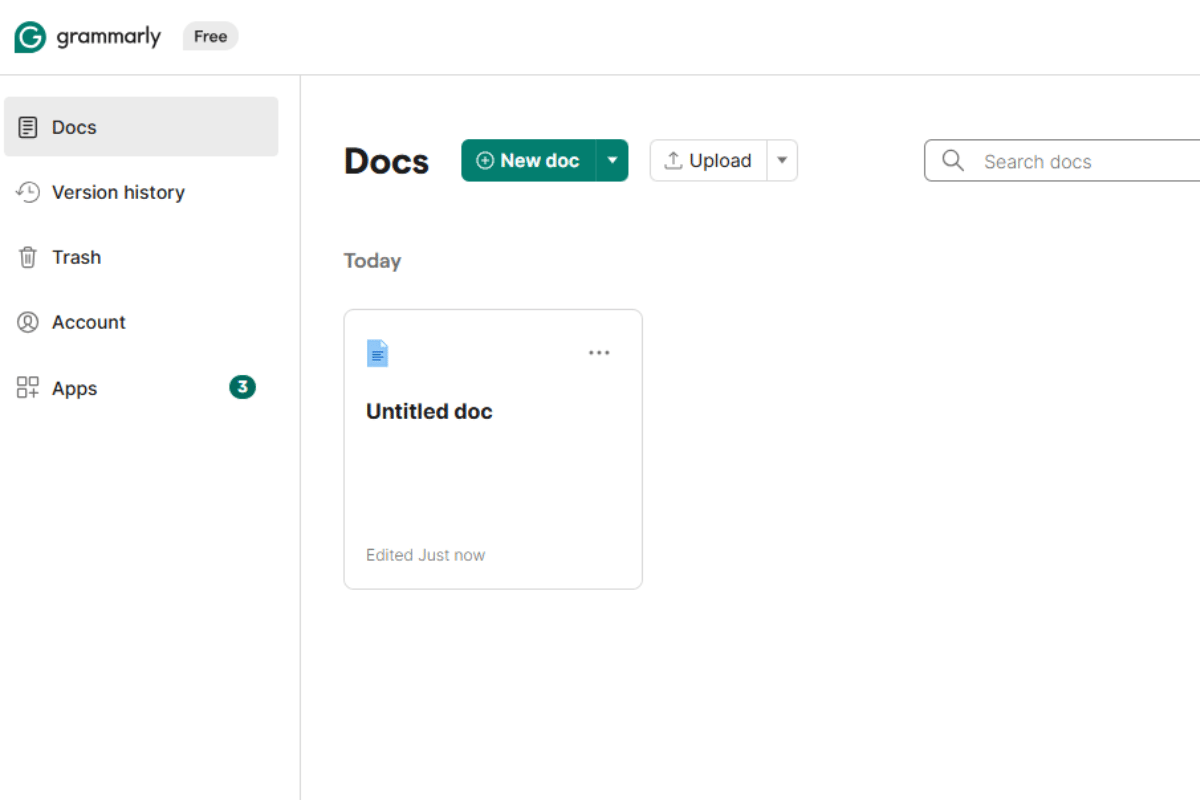Switch to the Version history section
This screenshot has height=800, width=1200.
[x=117, y=192]
